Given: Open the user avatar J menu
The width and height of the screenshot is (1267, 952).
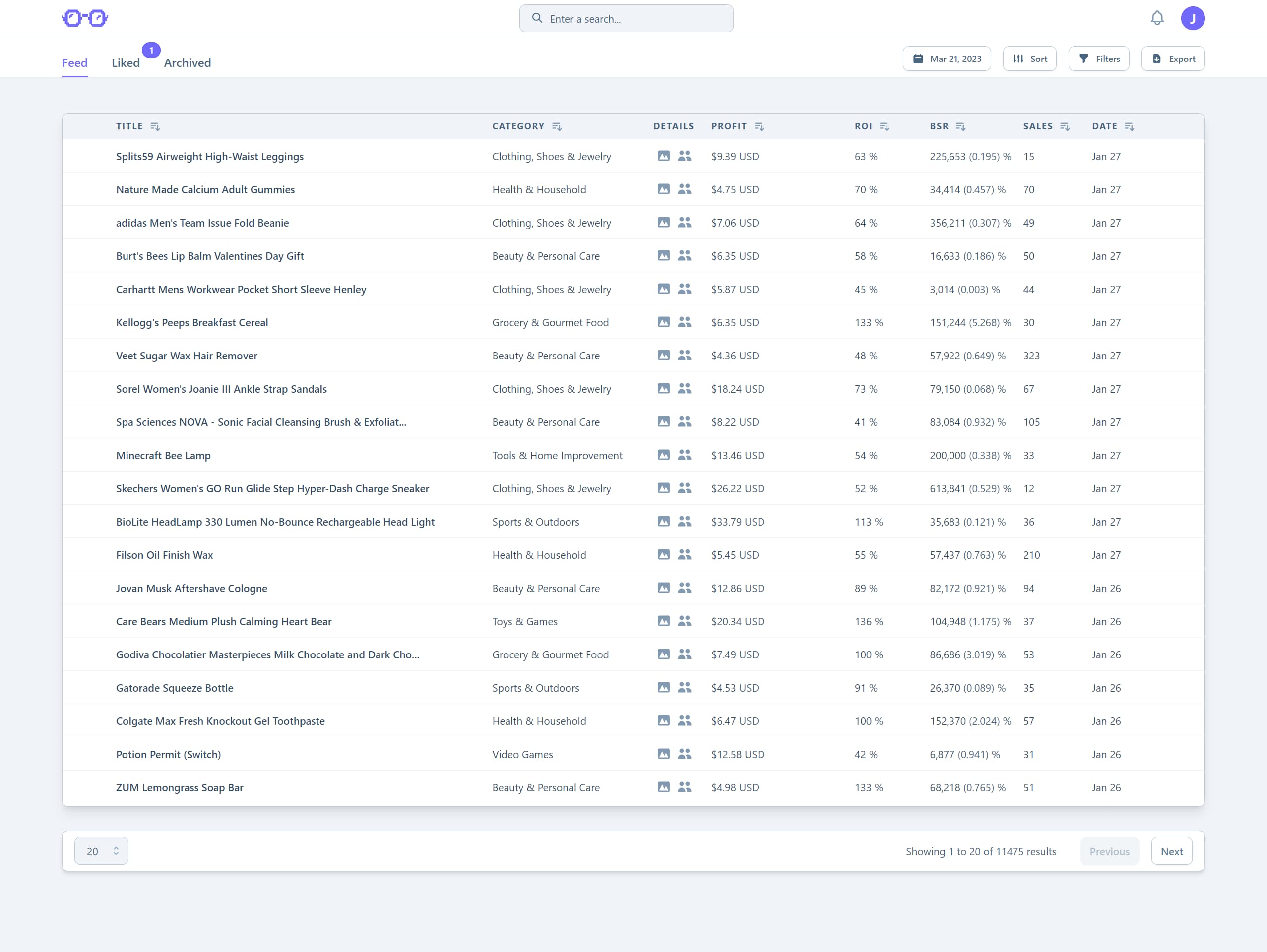Looking at the screenshot, I should tap(1193, 18).
